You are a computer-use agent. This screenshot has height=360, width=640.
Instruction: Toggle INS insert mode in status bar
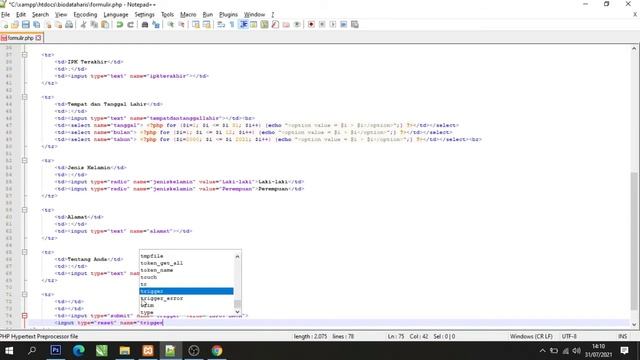pyautogui.click(x=622, y=336)
